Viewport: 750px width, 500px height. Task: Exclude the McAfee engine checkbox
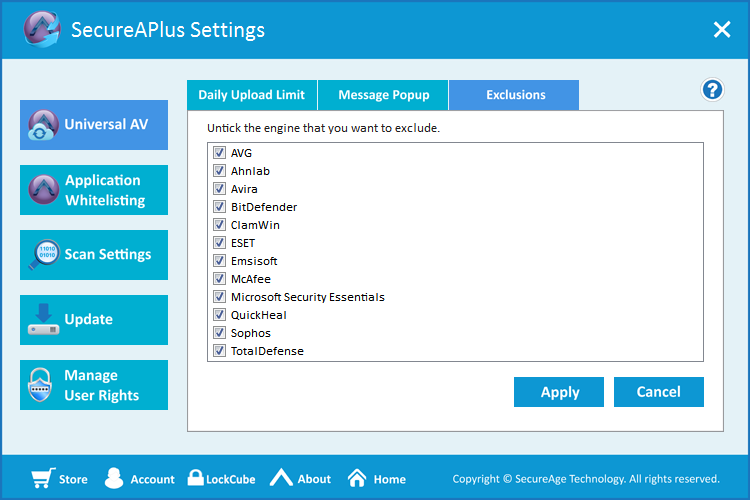coord(219,279)
